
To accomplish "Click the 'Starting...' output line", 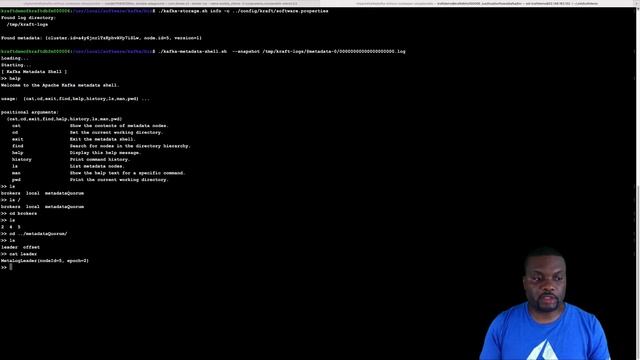I will (x=16, y=65).
